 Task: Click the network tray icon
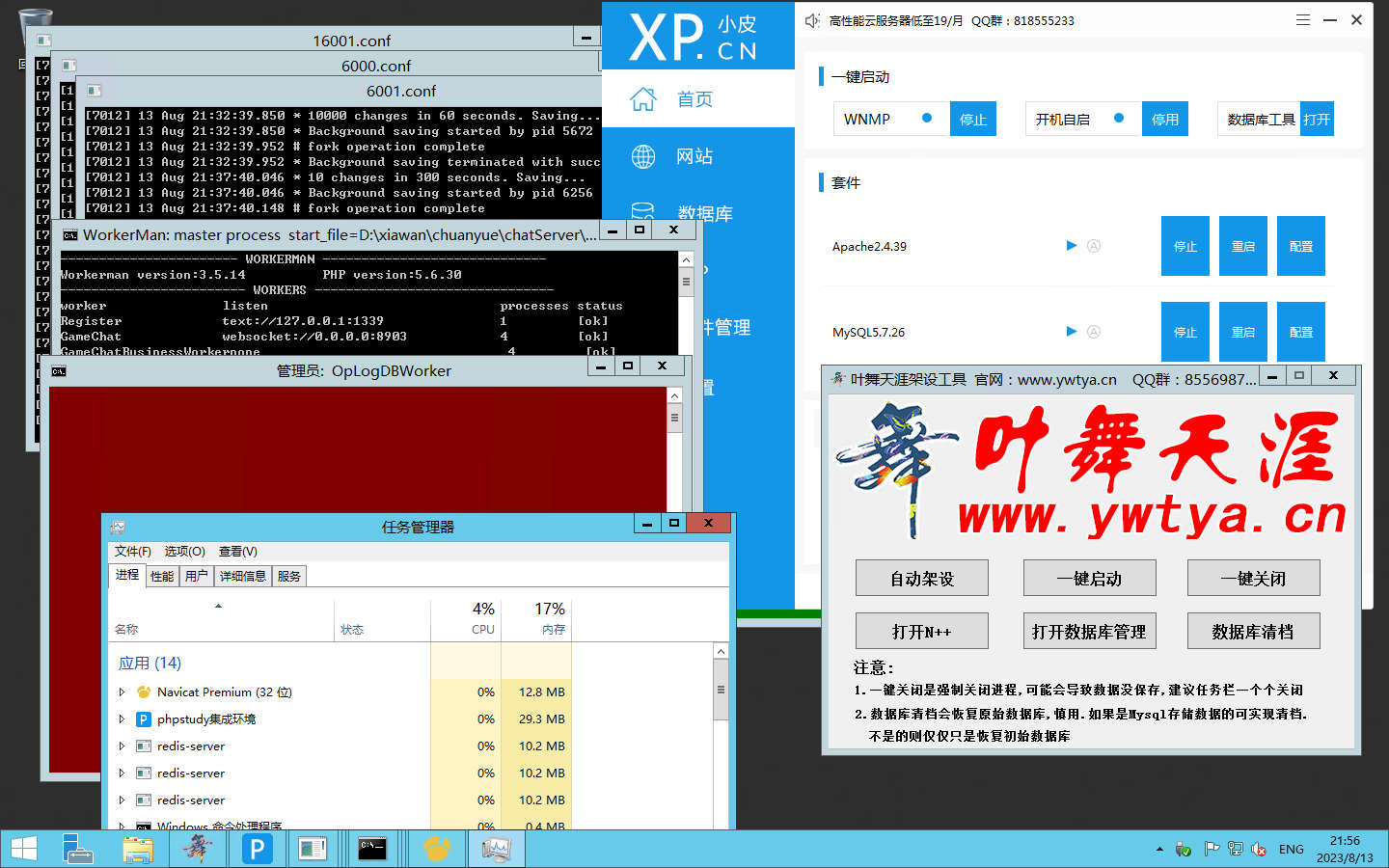pos(1236,849)
